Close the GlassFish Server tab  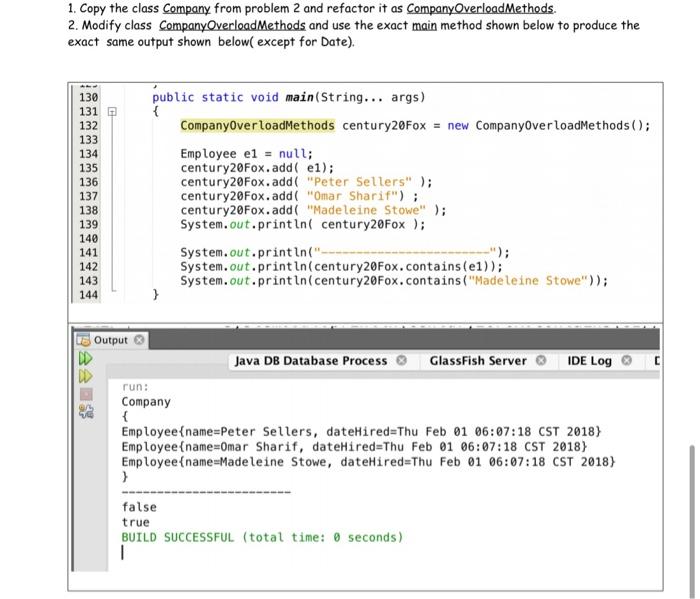tap(541, 360)
